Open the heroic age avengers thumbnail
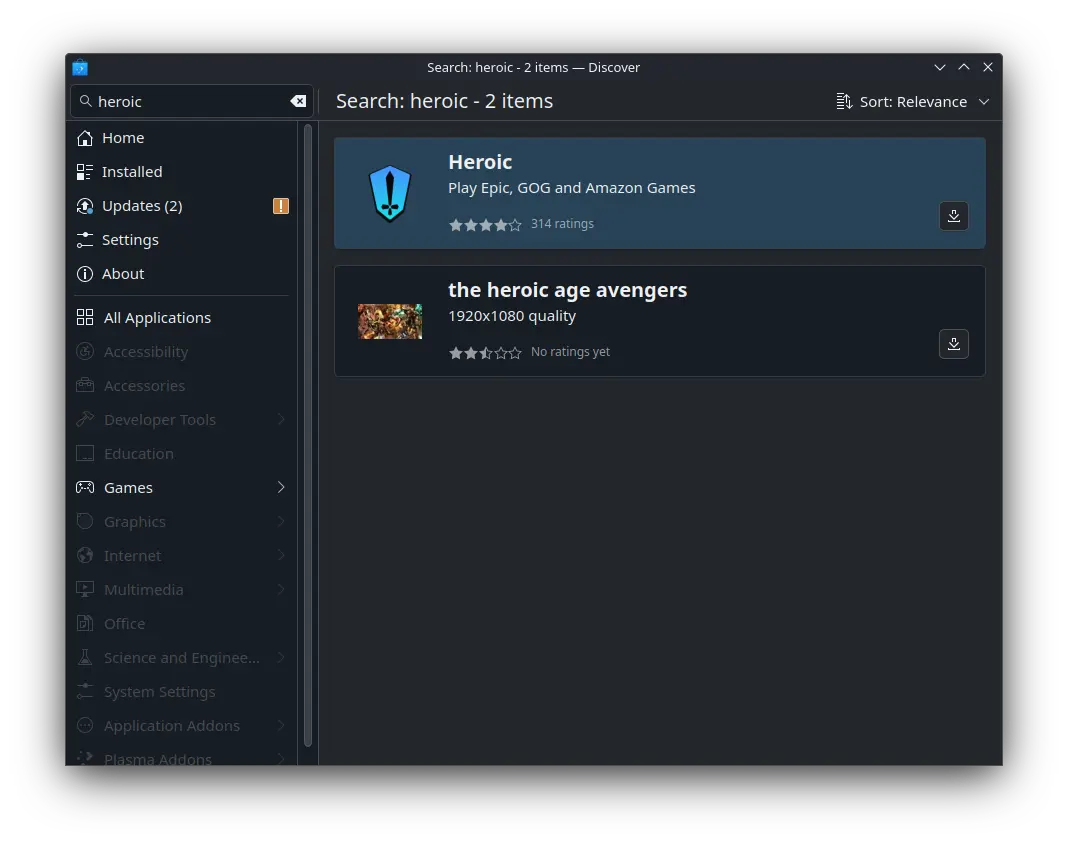Image resolution: width=1068 pixels, height=843 pixels. [390, 321]
